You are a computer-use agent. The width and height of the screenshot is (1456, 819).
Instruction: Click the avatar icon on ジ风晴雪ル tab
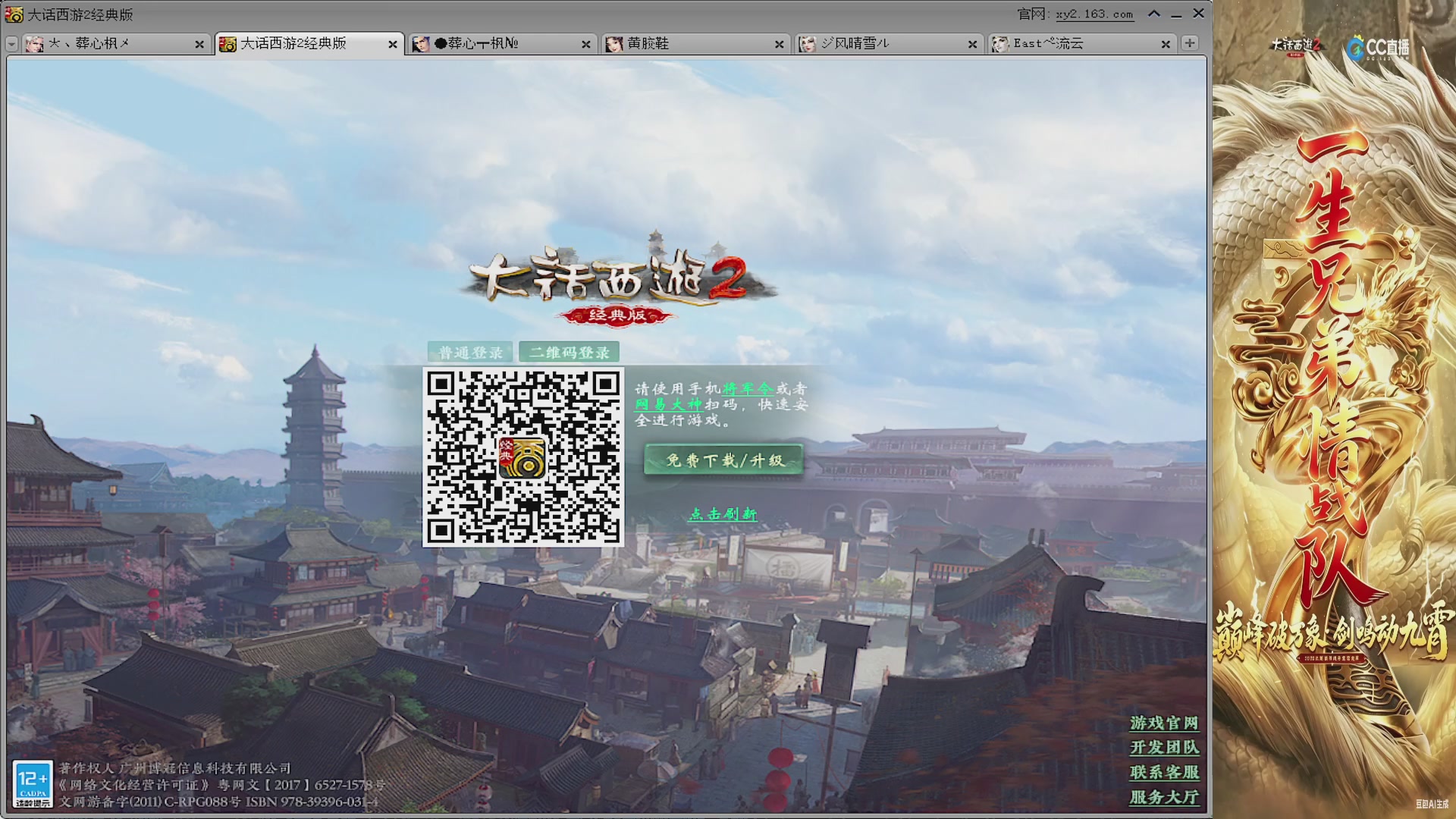[x=808, y=44]
